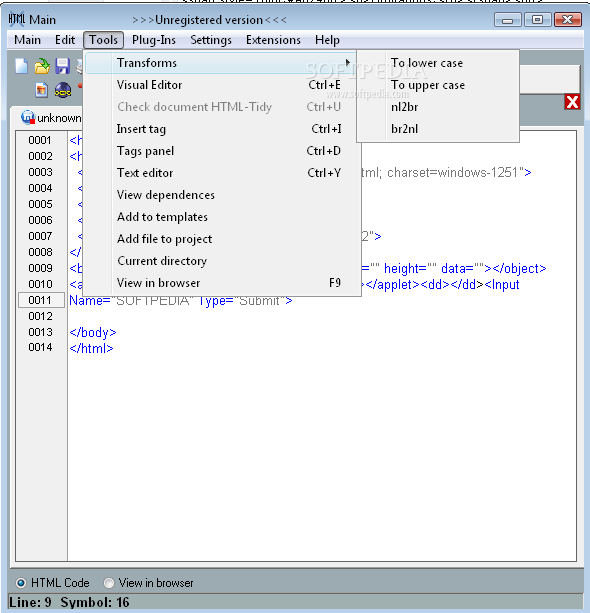
Task: Select HTML Code radio button
Action: [x=21, y=583]
